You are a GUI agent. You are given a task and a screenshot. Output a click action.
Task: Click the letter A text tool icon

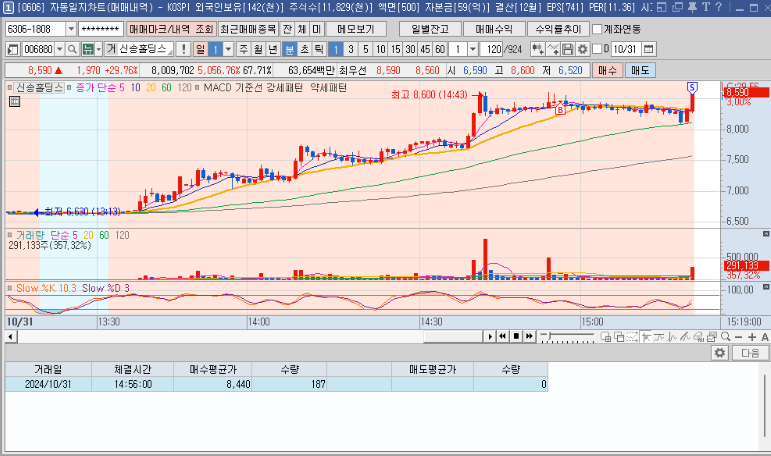tap(765, 337)
